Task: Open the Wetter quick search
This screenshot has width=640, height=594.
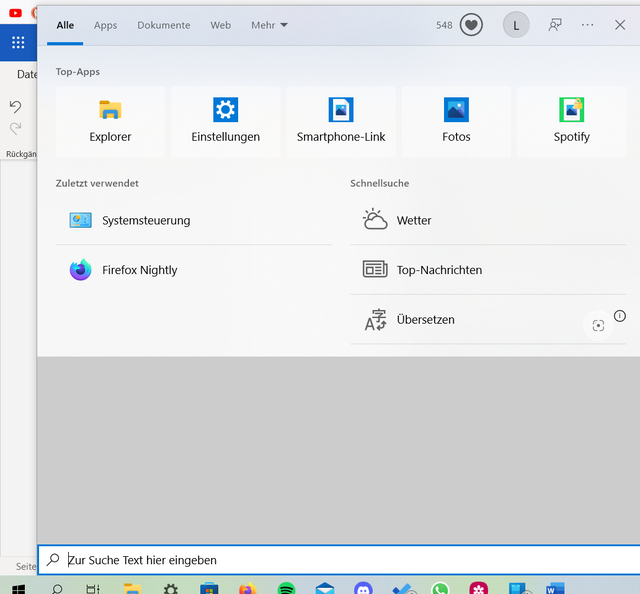Action: click(488, 220)
